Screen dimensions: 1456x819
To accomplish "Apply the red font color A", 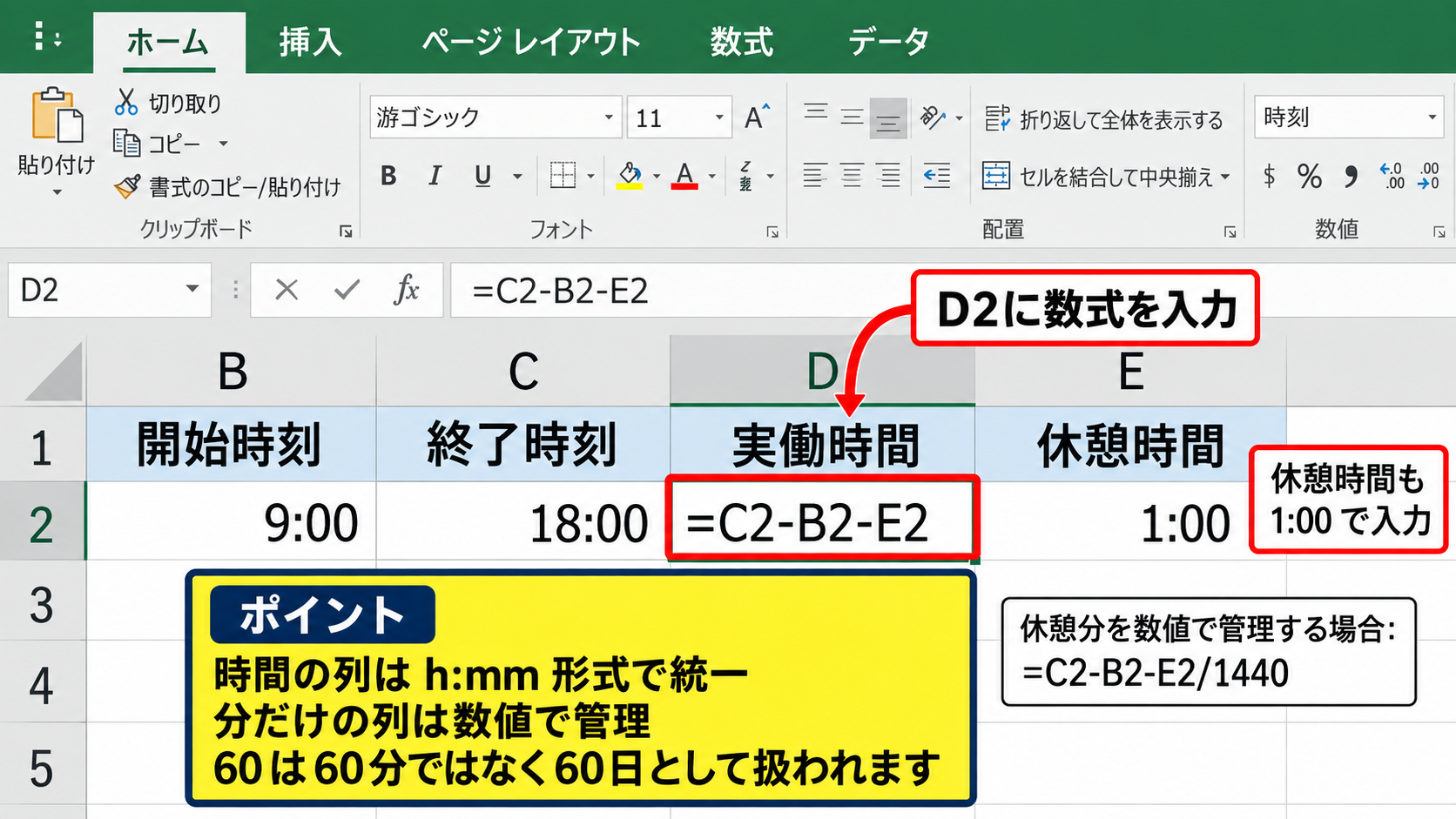I will click(684, 176).
